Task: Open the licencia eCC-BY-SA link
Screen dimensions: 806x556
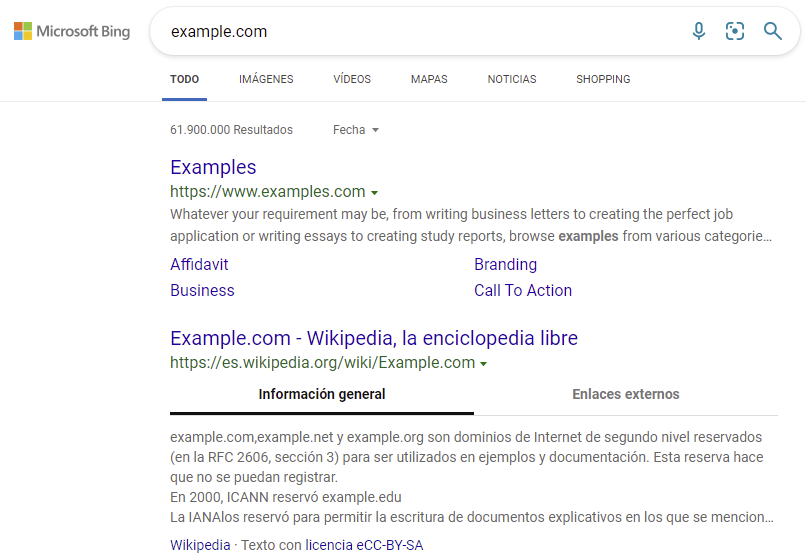Action: [364, 545]
